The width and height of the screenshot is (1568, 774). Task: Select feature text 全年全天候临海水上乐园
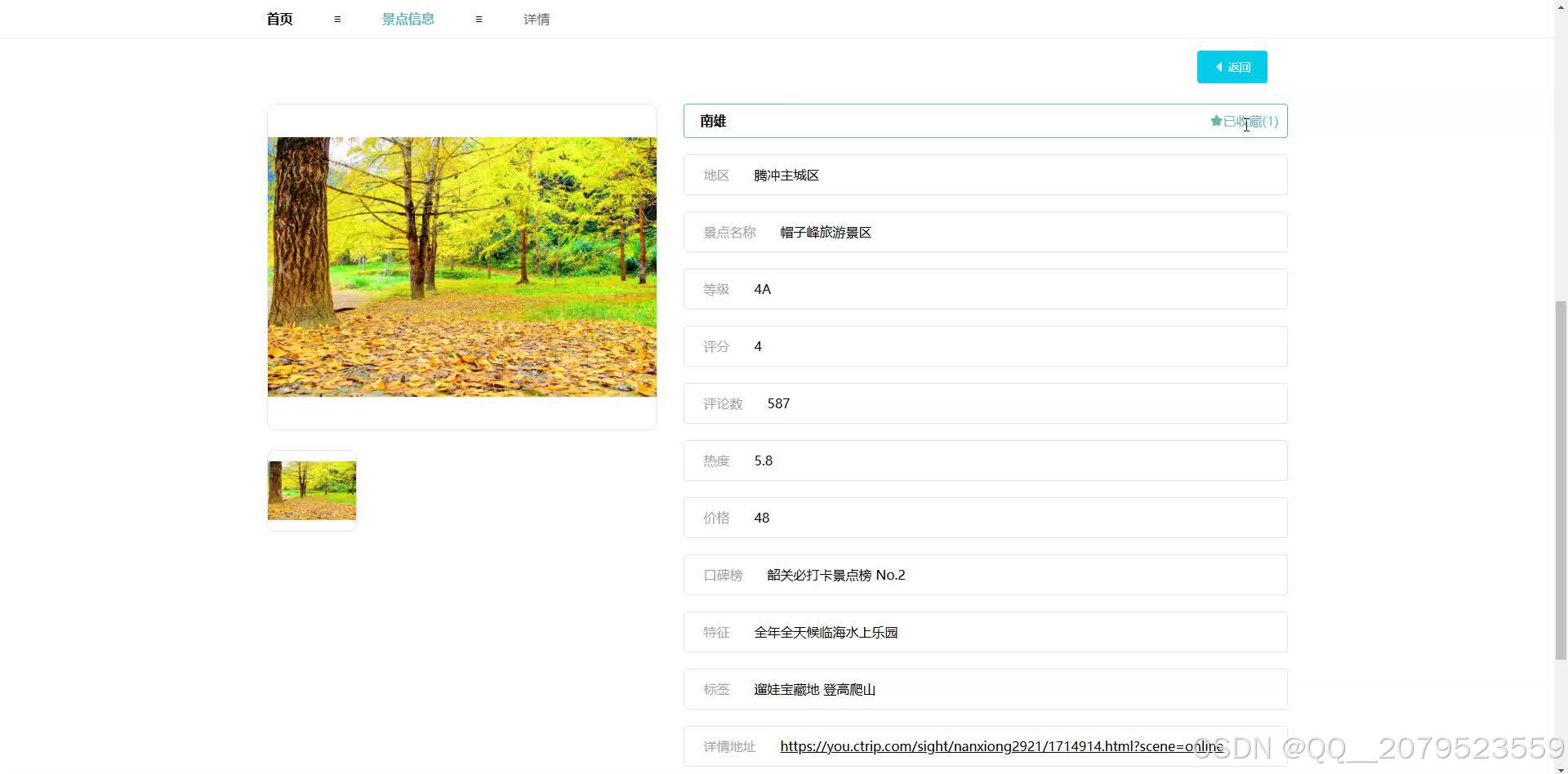coord(826,632)
